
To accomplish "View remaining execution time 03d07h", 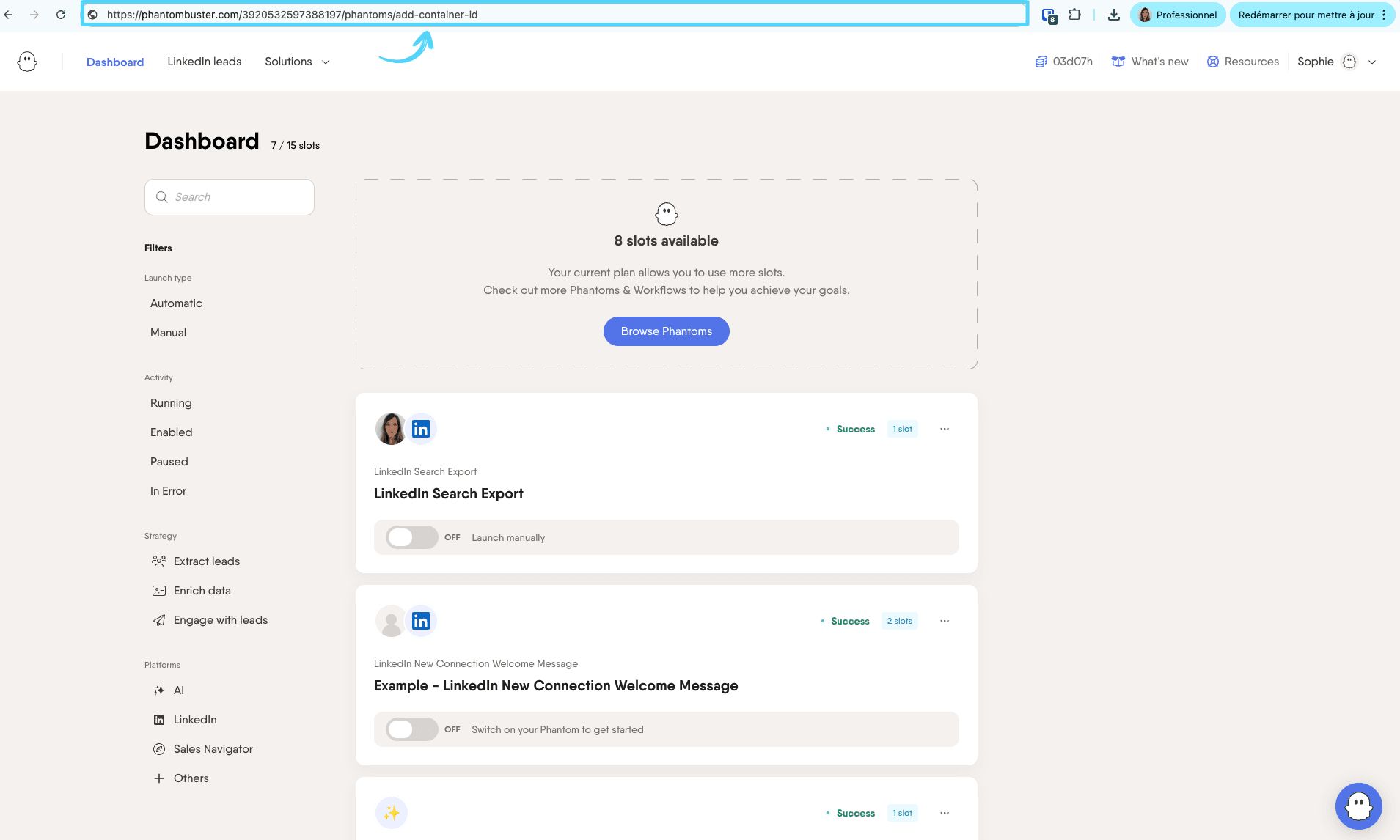I will click(x=1063, y=62).
